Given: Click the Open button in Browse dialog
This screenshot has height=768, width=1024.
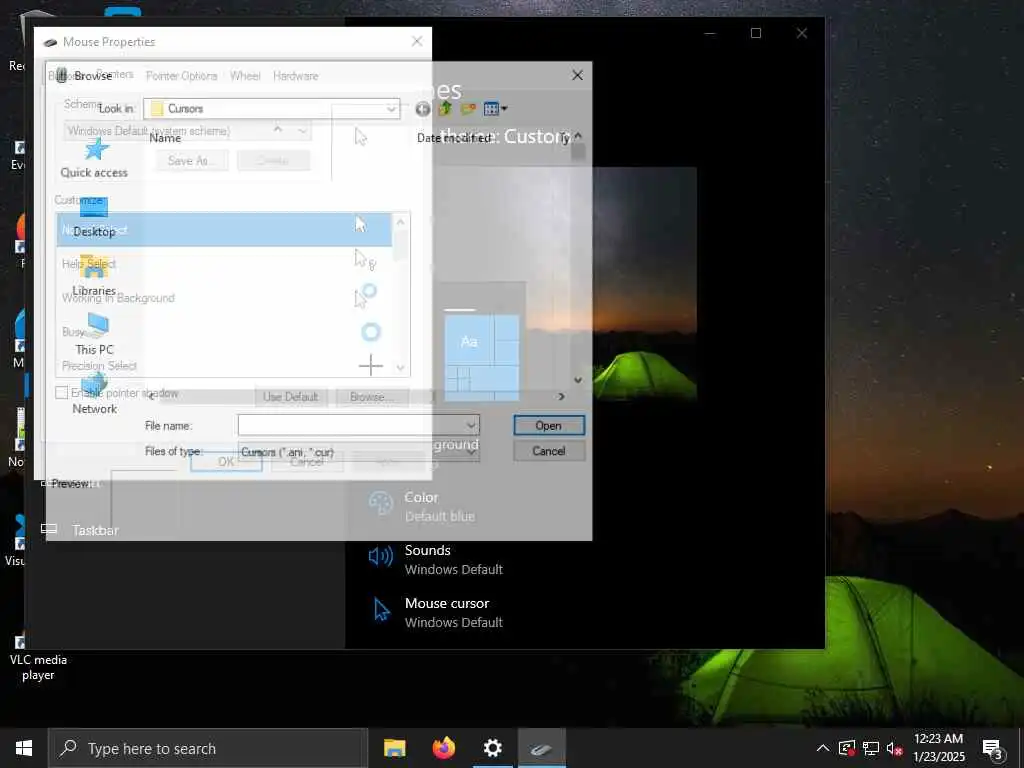Looking at the screenshot, I should point(549,426).
